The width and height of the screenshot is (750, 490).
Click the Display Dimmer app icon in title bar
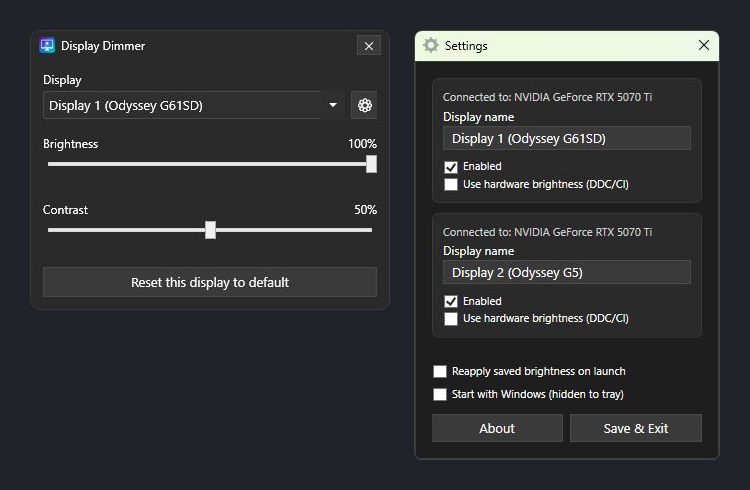[47, 45]
